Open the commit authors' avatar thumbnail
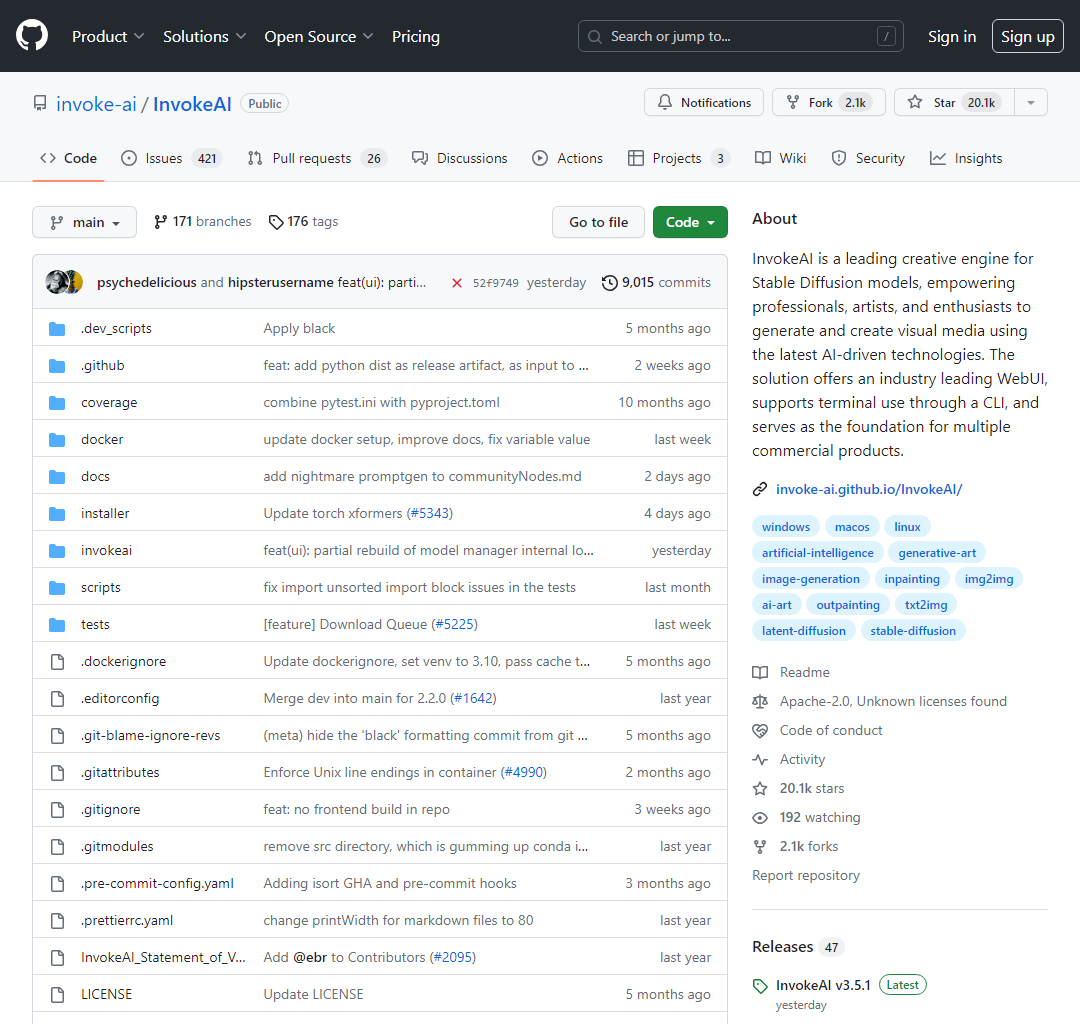1080x1024 pixels. (64, 282)
